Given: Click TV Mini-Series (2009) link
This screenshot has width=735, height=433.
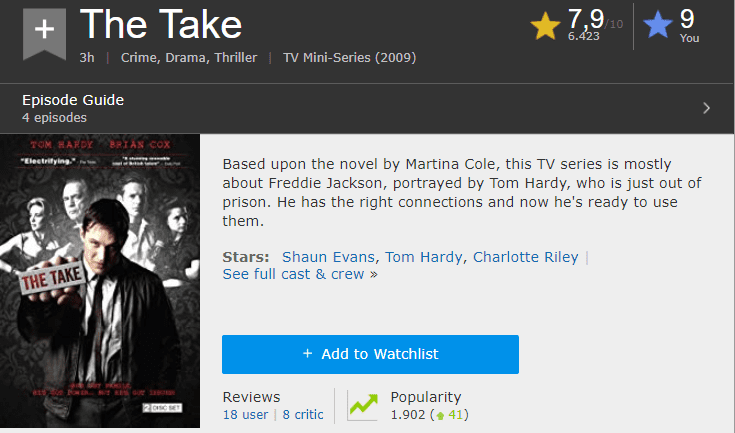Looking at the screenshot, I should coord(349,58).
